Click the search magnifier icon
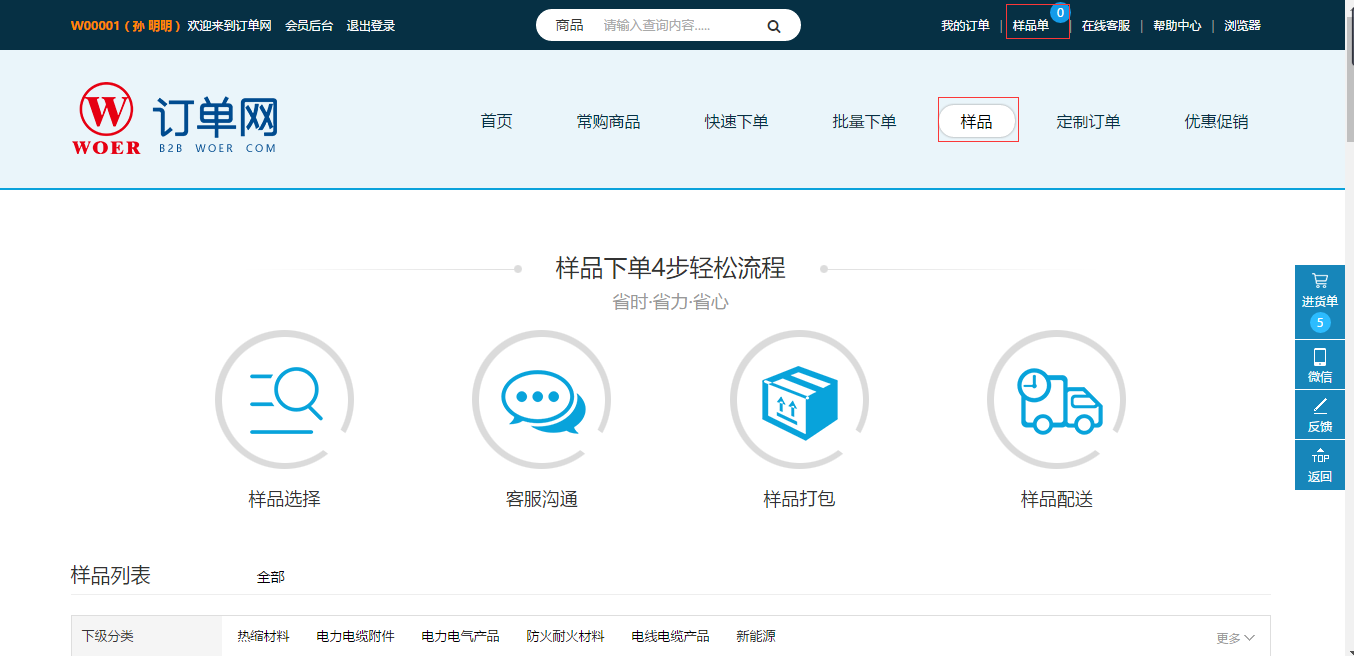The width and height of the screenshot is (1354, 656). pos(773,25)
